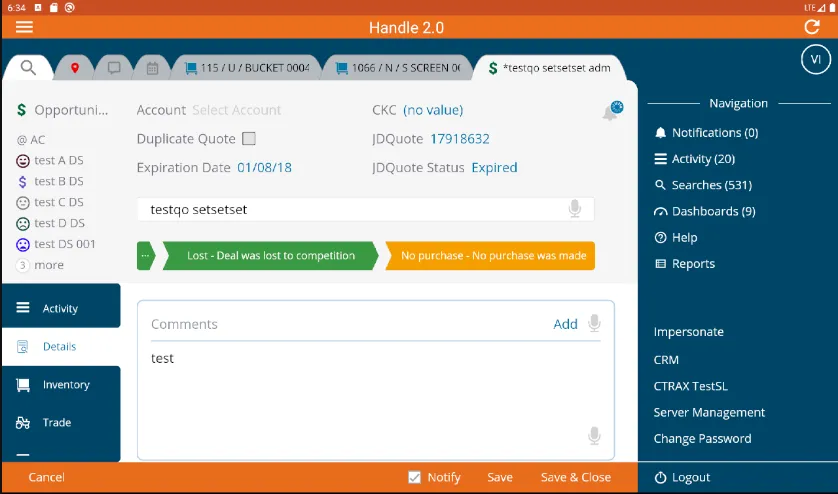Open Searches (531) in navigation

(703, 185)
